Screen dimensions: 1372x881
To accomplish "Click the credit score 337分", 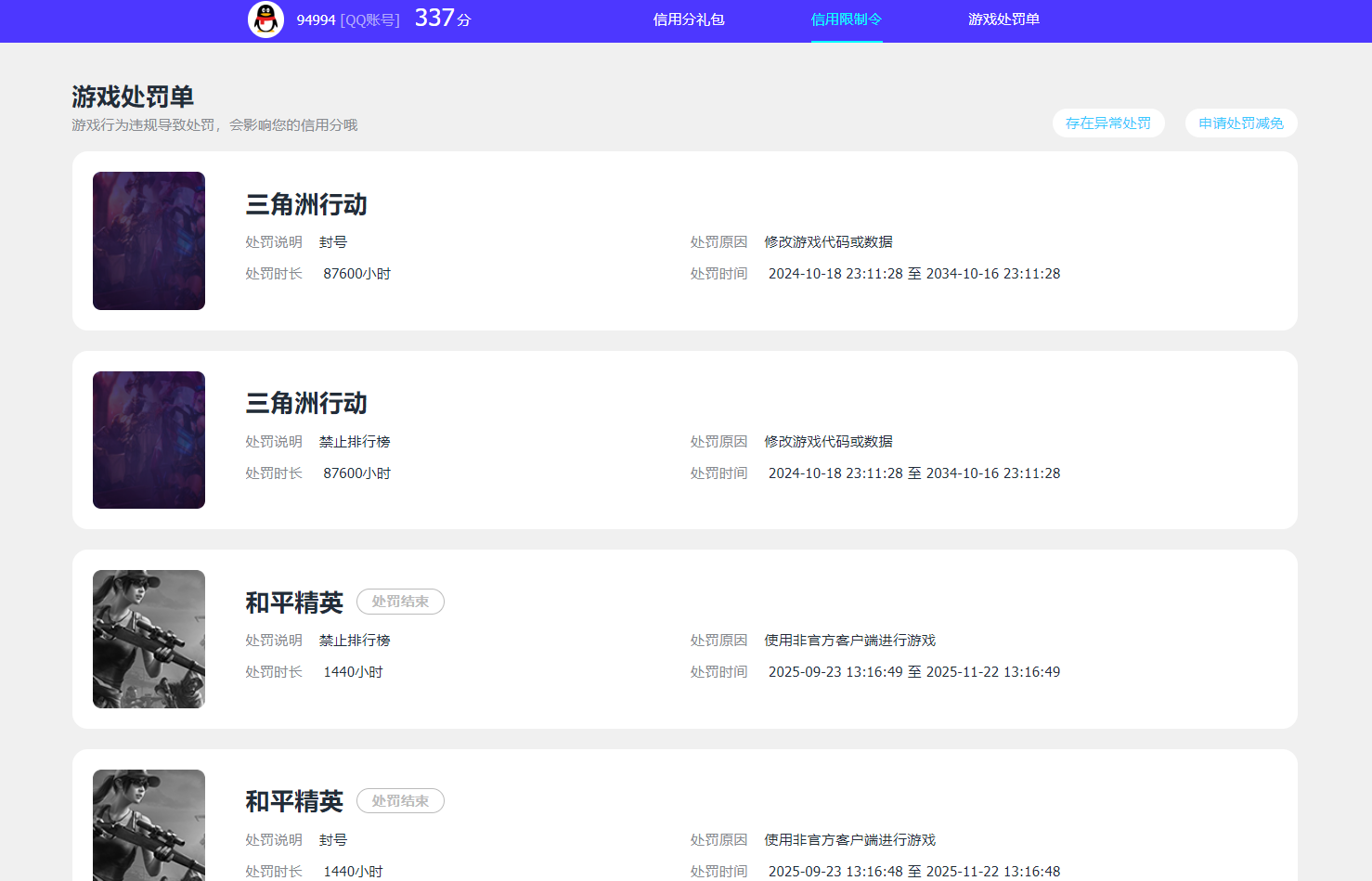I will 443,18.
